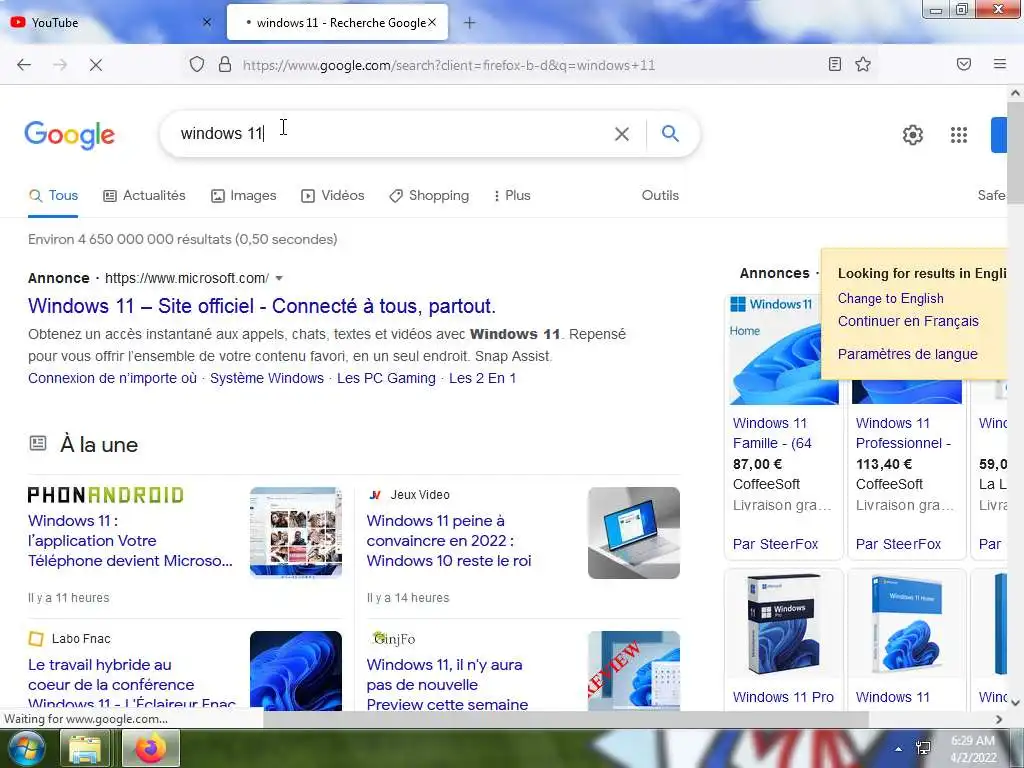Click the Phonandroid article photo thumbnail
This screenshot has height=768, width=1024.
tap(296, 533)
